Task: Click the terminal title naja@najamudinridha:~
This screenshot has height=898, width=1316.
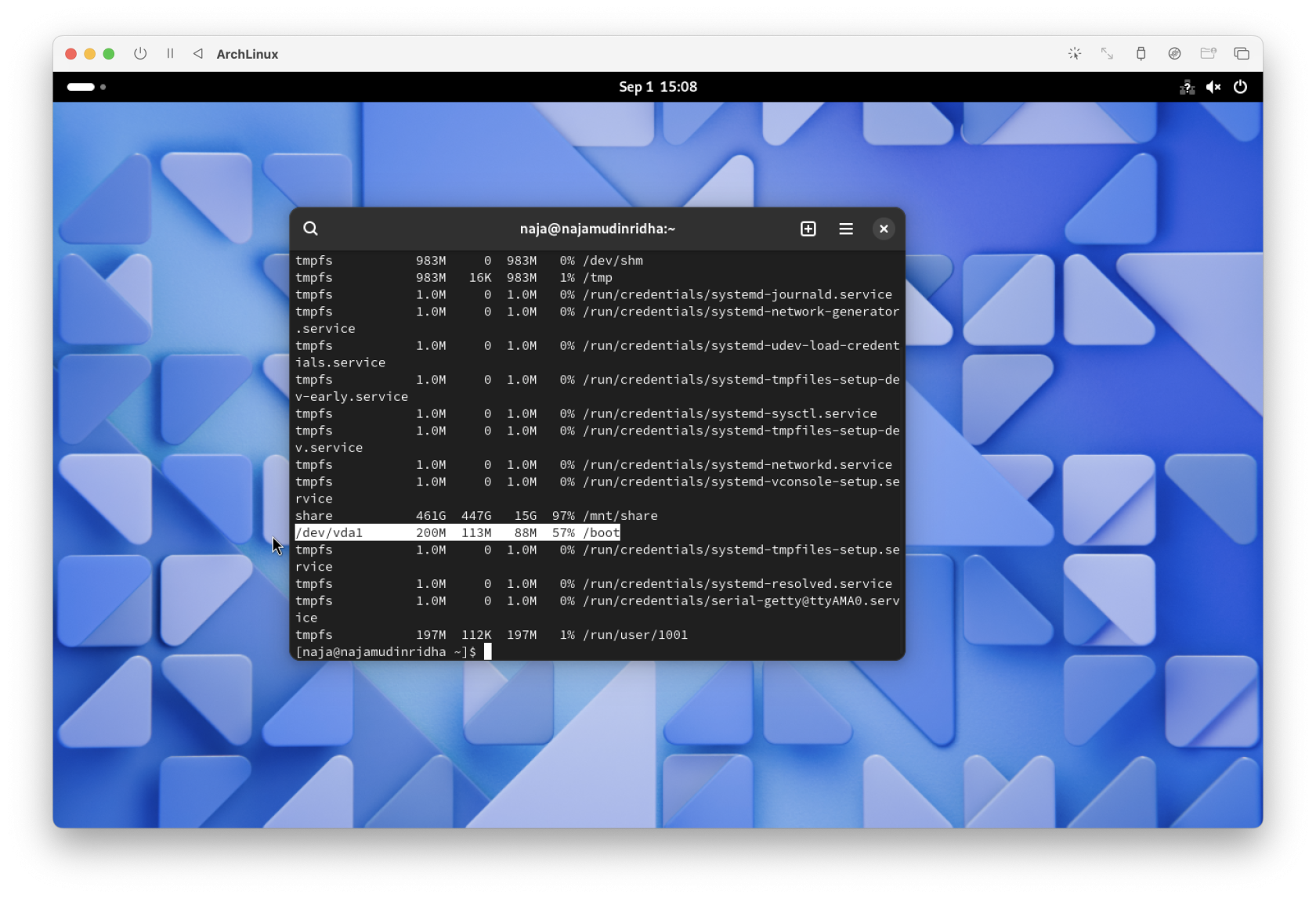Action: pyautogui.click(x=598, y=229)
